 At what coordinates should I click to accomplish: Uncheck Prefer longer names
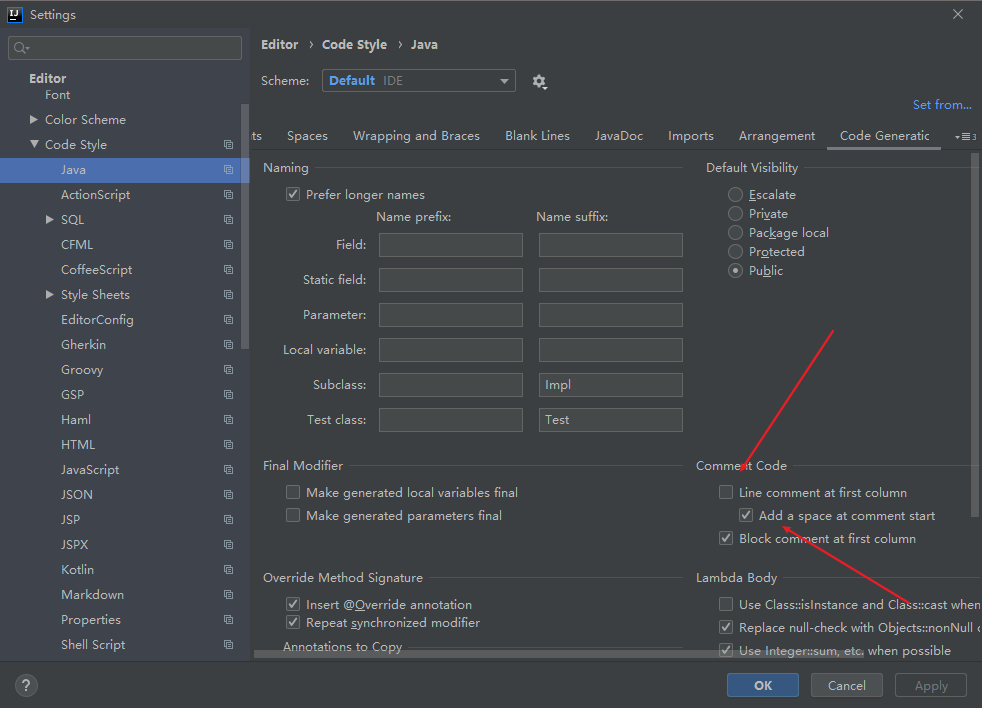[292, 194]
